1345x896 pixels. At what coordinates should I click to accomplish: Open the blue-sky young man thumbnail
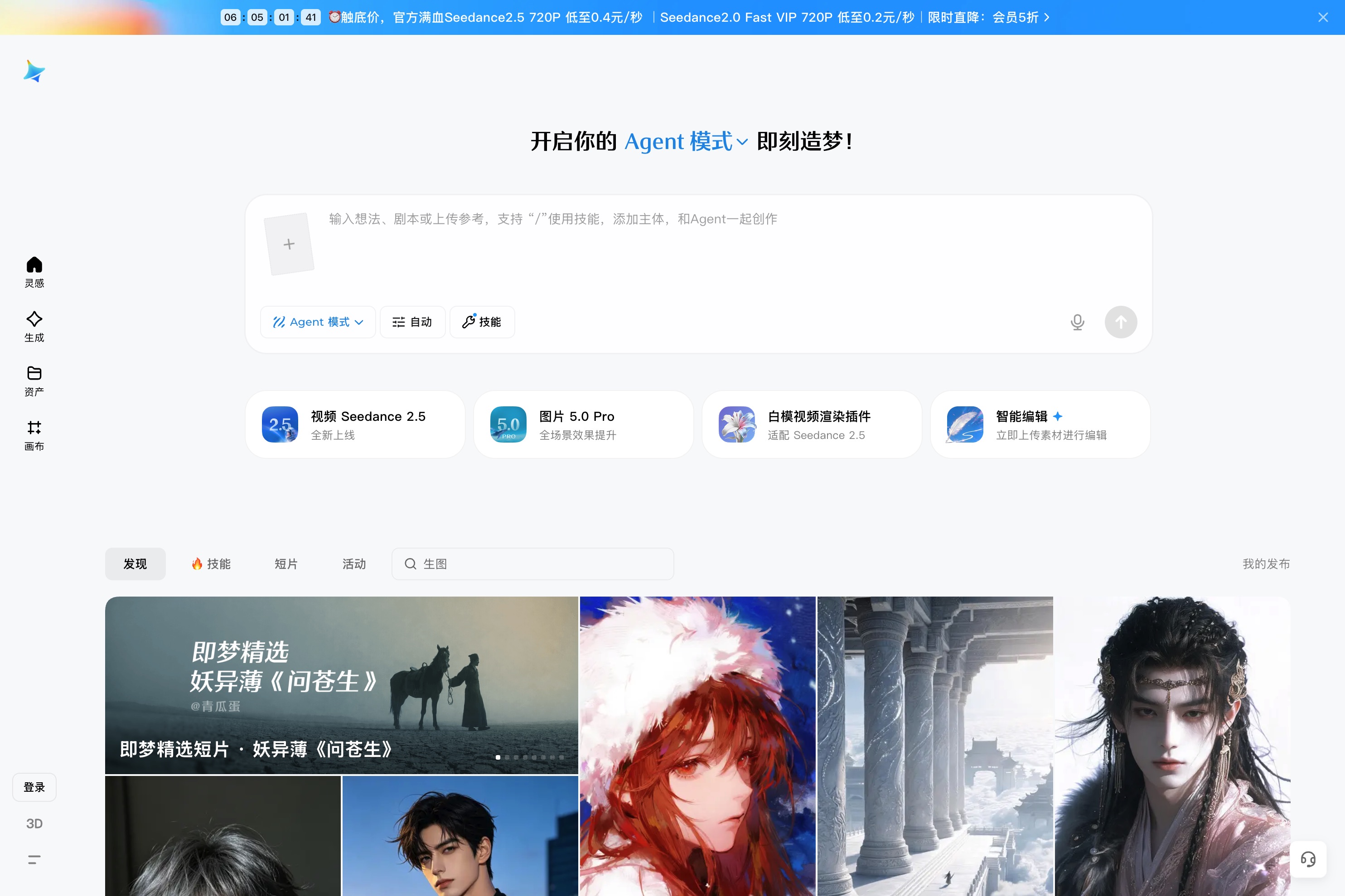[460, 836]
